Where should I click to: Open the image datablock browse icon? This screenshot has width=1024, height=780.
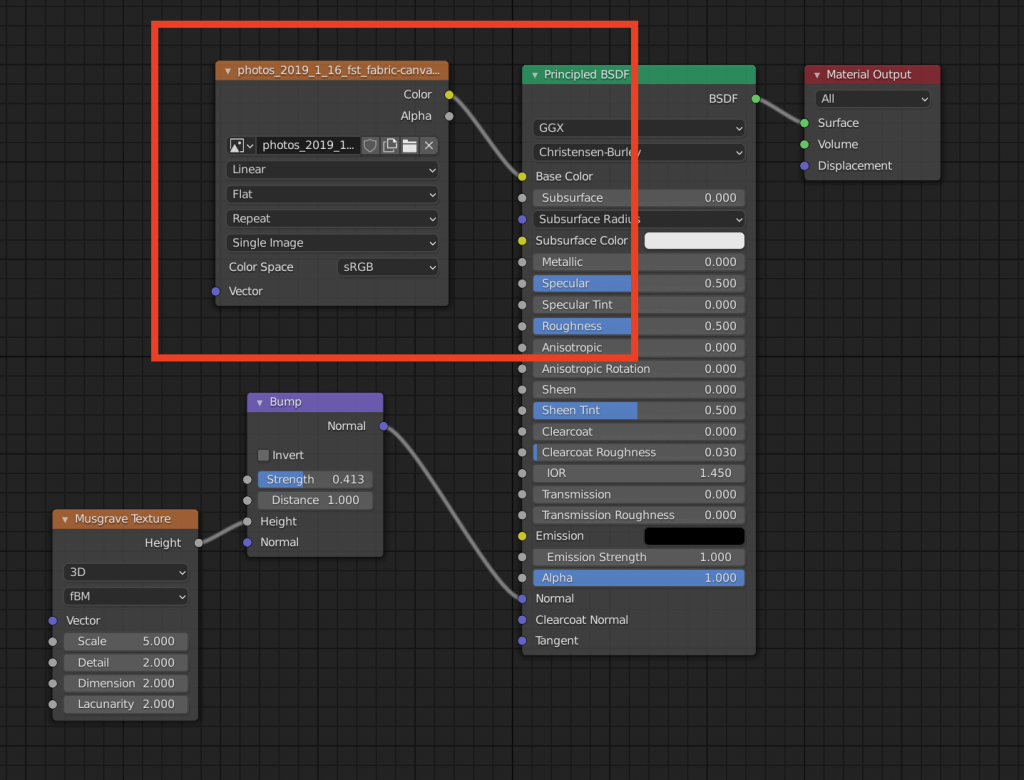(x=241, y=146)
